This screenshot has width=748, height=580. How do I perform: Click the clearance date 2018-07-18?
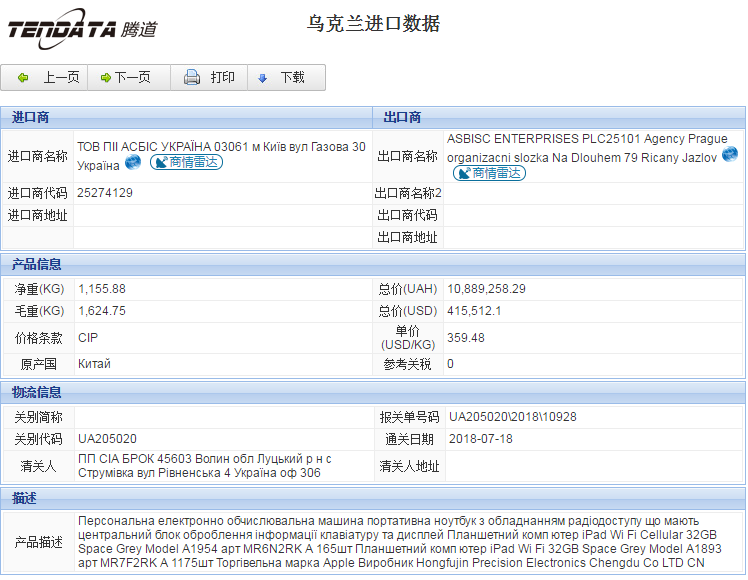[x=480, y=439]
